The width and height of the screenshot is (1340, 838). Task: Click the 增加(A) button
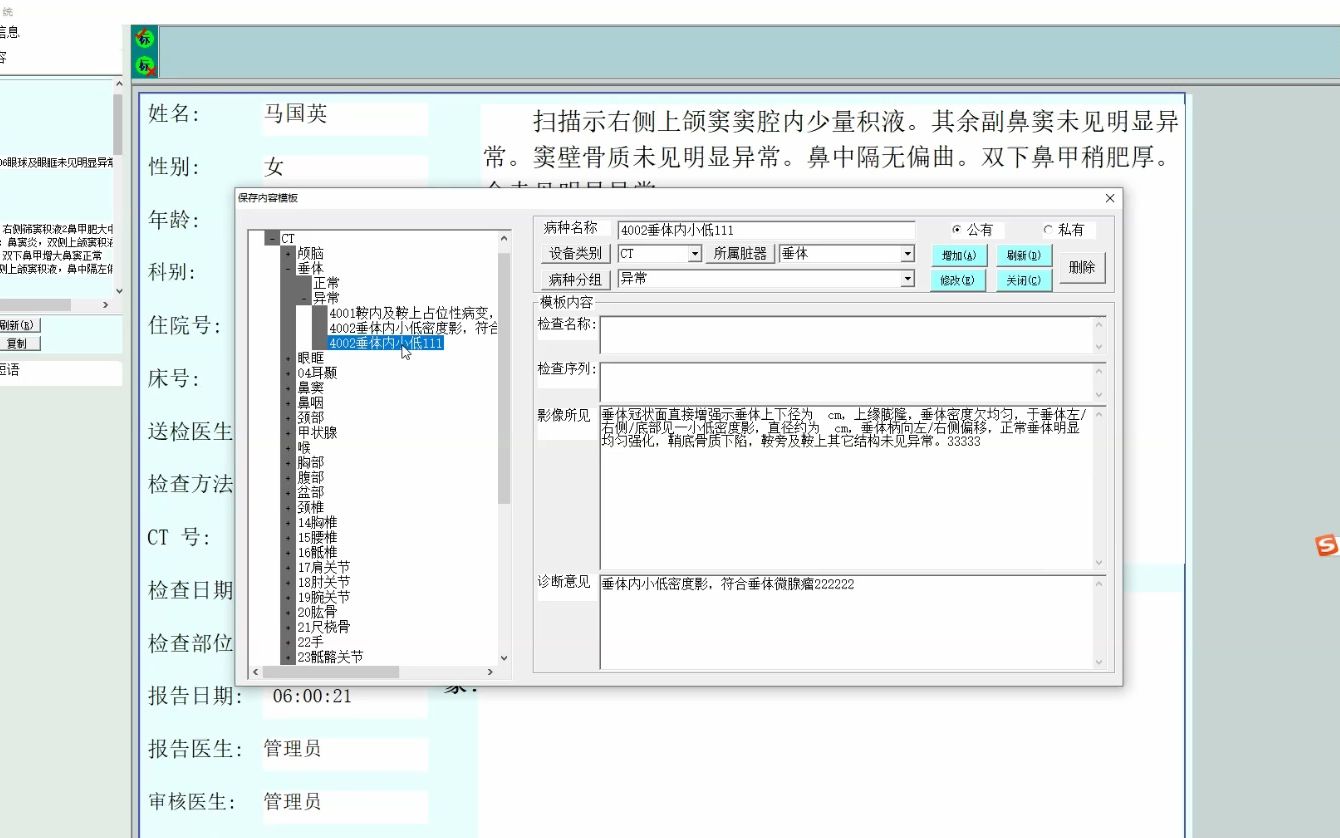pos(958,255)
